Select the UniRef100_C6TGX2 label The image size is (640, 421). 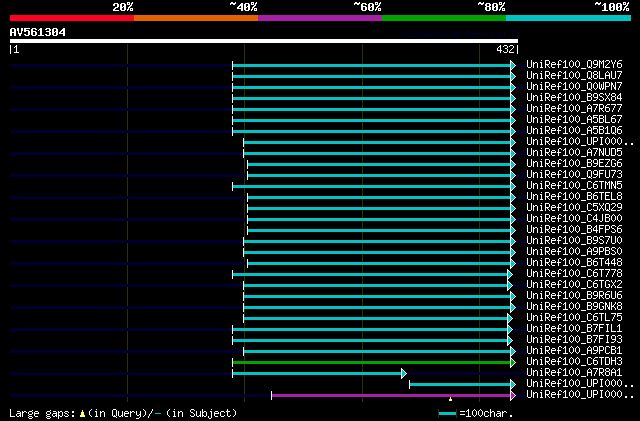tap(574, 285)
